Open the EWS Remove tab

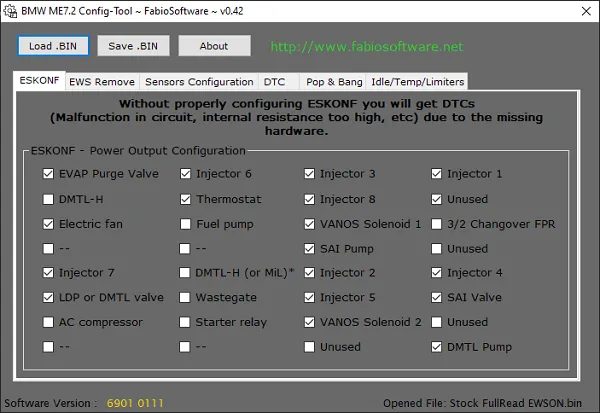coord(102,82)
